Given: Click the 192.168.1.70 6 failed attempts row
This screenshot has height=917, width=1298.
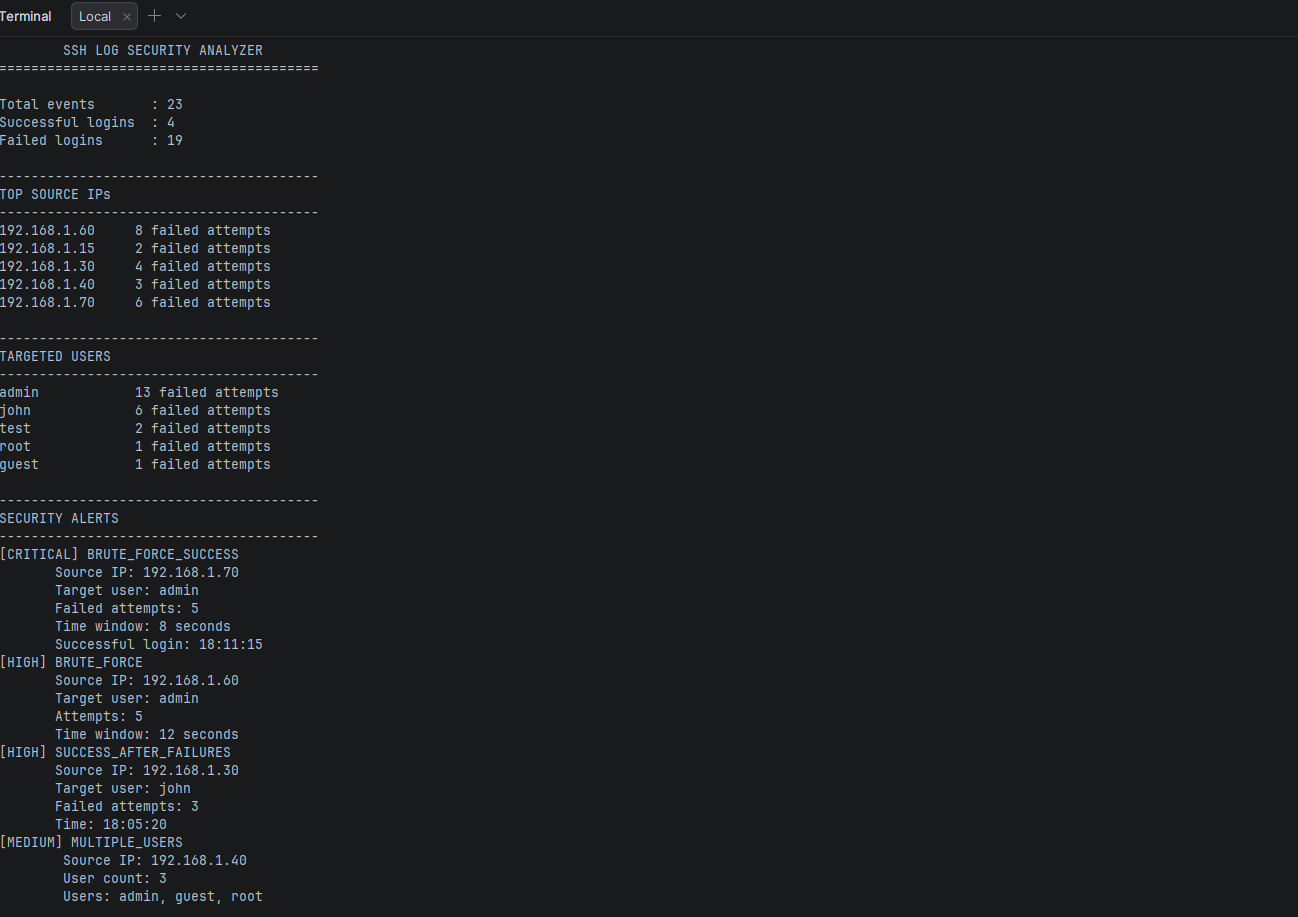Looking at the screenshot, I should pyautogui.click(x=135, y=302).
